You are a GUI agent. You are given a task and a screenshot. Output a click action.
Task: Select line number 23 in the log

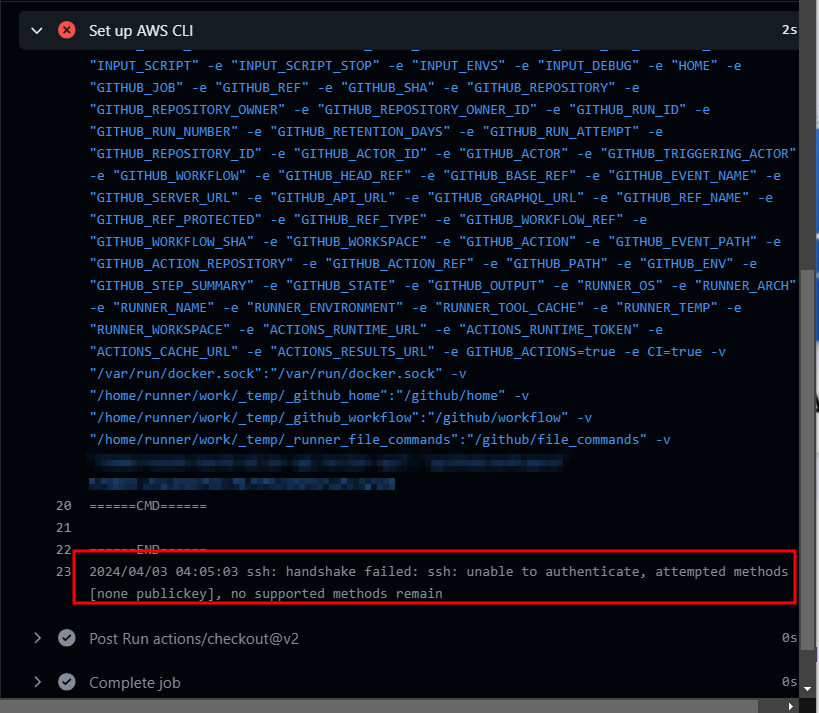[x=63, y=571]
